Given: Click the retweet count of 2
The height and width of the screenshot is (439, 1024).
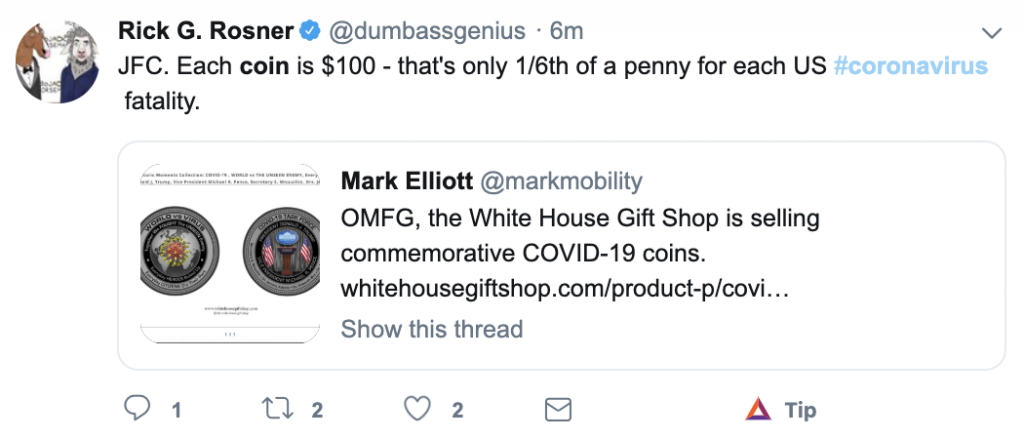Looking at the screenshot, I should pos(317,410).
